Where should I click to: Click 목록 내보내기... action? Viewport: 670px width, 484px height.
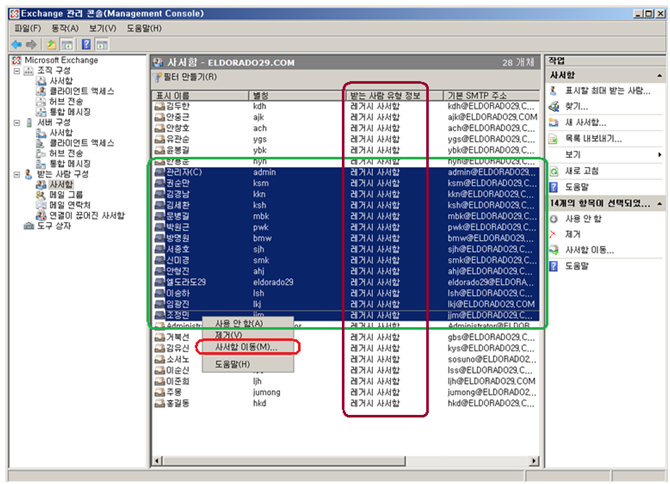593,139
